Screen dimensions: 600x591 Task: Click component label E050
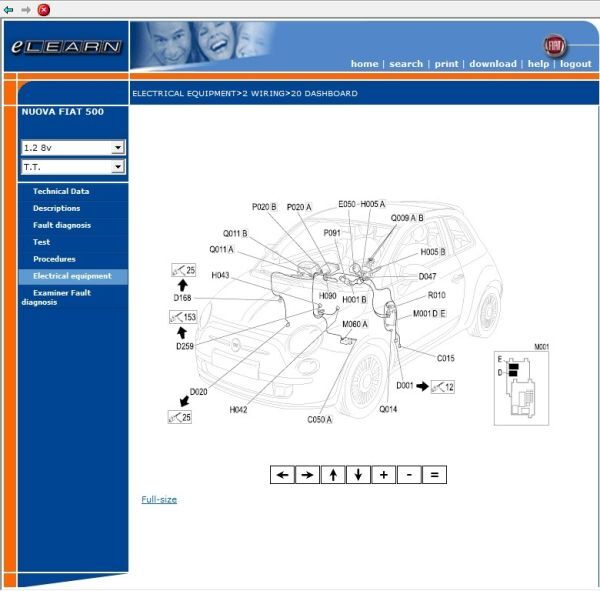point(347,204)
